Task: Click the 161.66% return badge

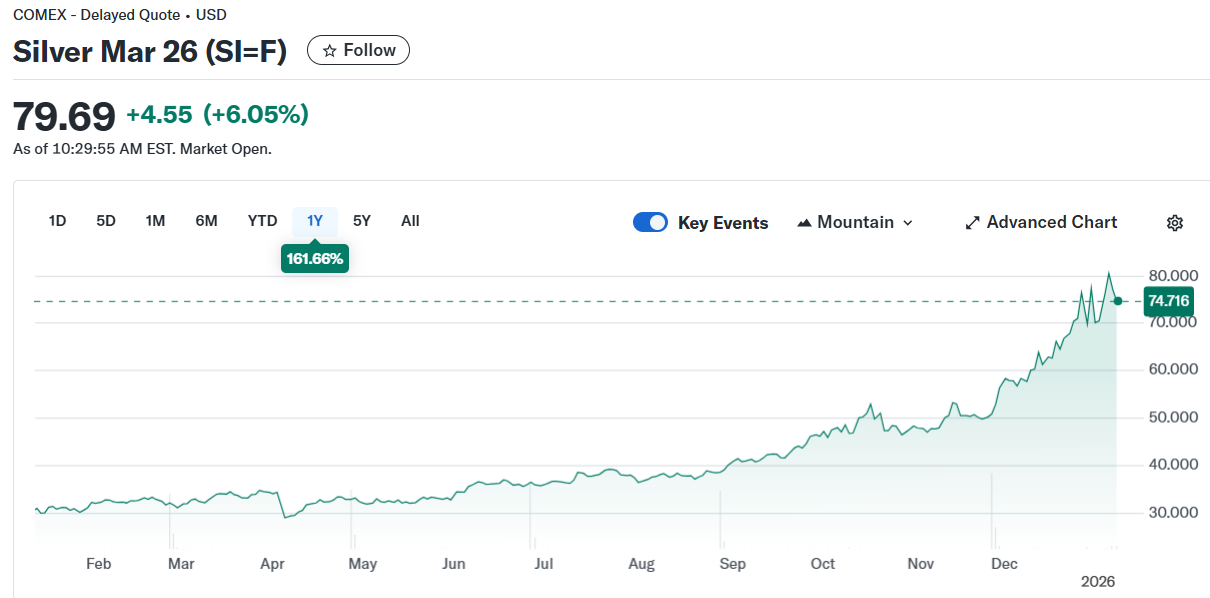Action: pyautogui.click(x=315, y=259)
